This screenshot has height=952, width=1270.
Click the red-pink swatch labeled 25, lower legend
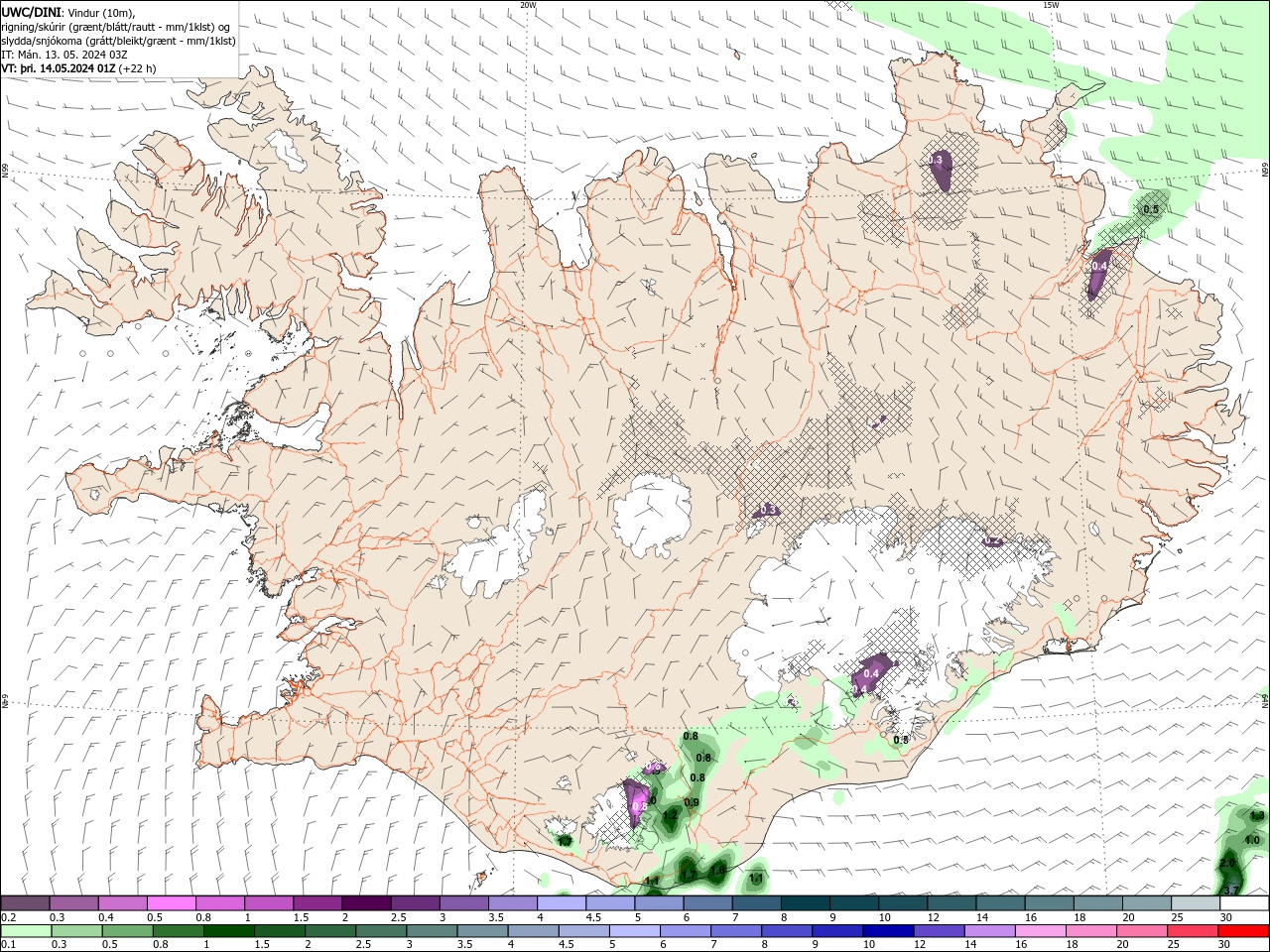pos(1191,931)
